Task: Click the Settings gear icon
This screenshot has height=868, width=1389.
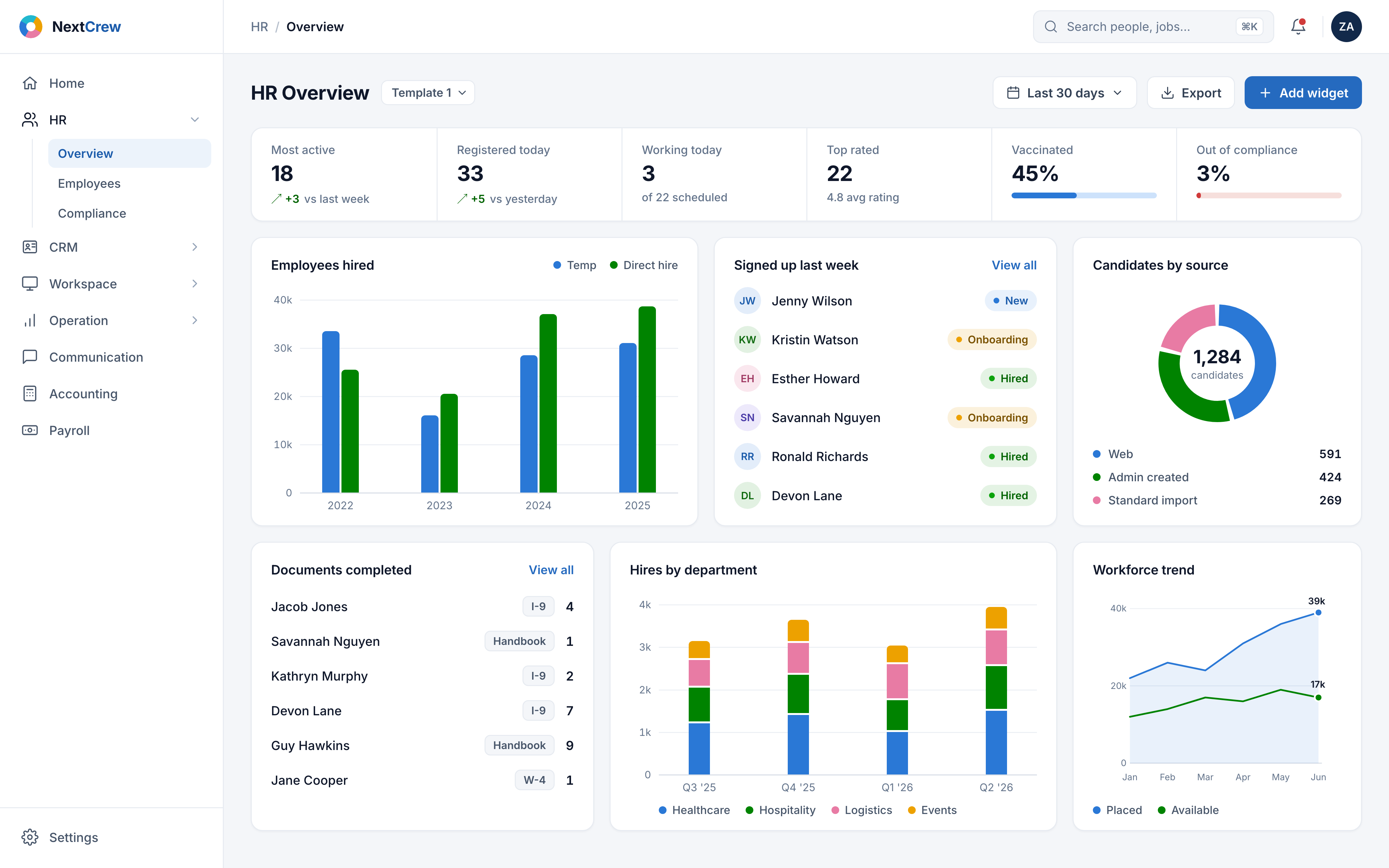Action: pos(30,837)
